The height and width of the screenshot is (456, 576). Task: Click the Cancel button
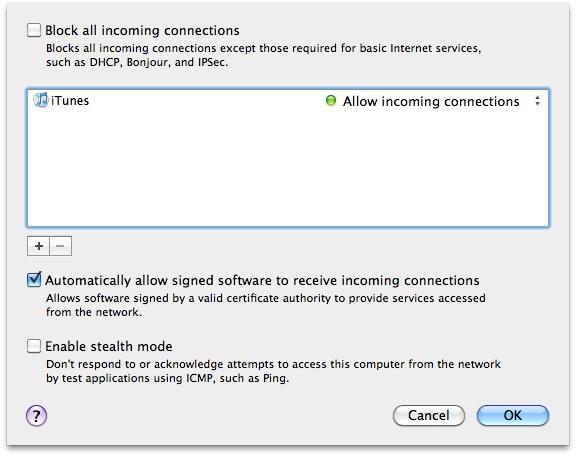pos(429,416)
